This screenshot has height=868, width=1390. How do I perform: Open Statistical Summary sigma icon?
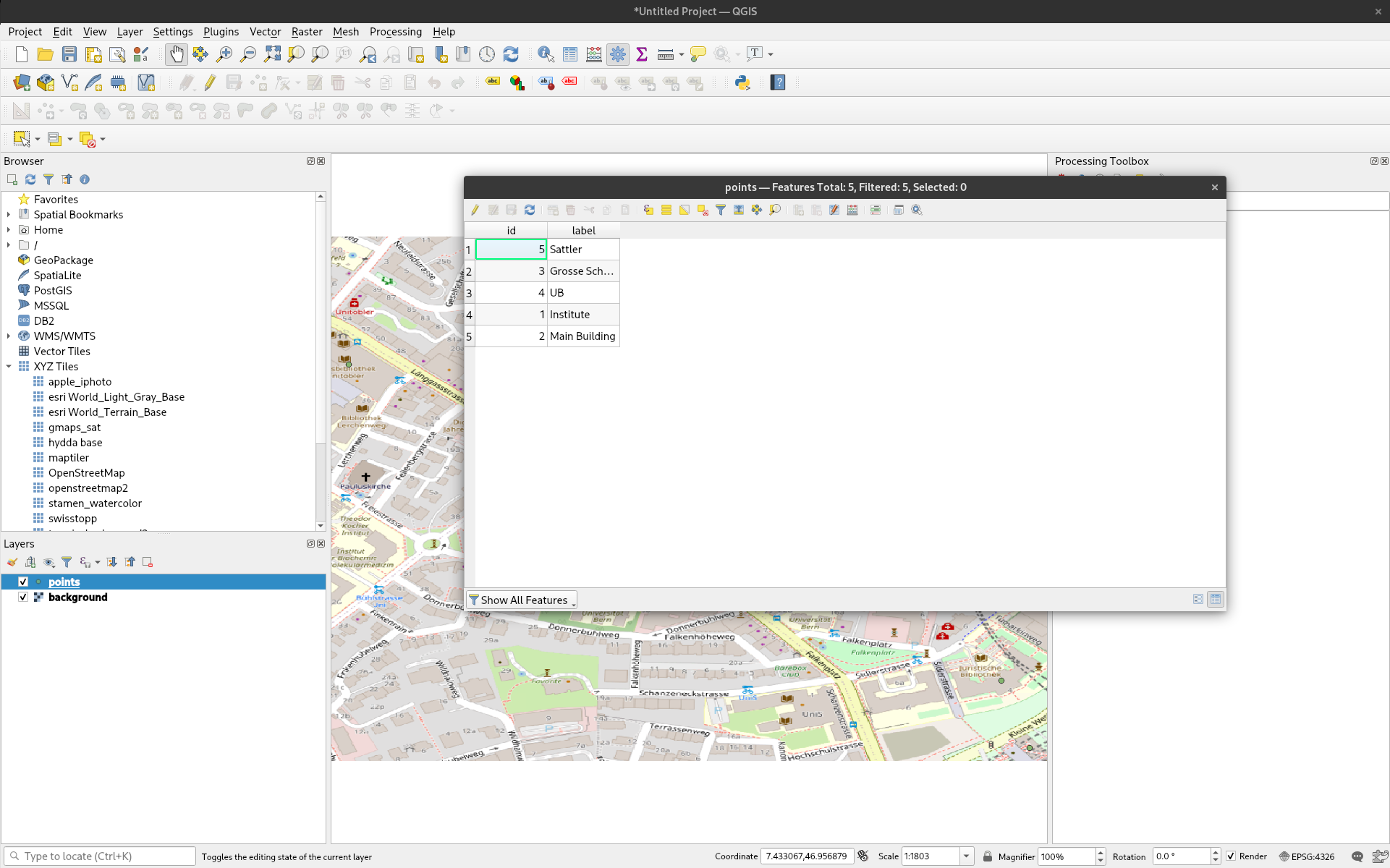(641, 54)
